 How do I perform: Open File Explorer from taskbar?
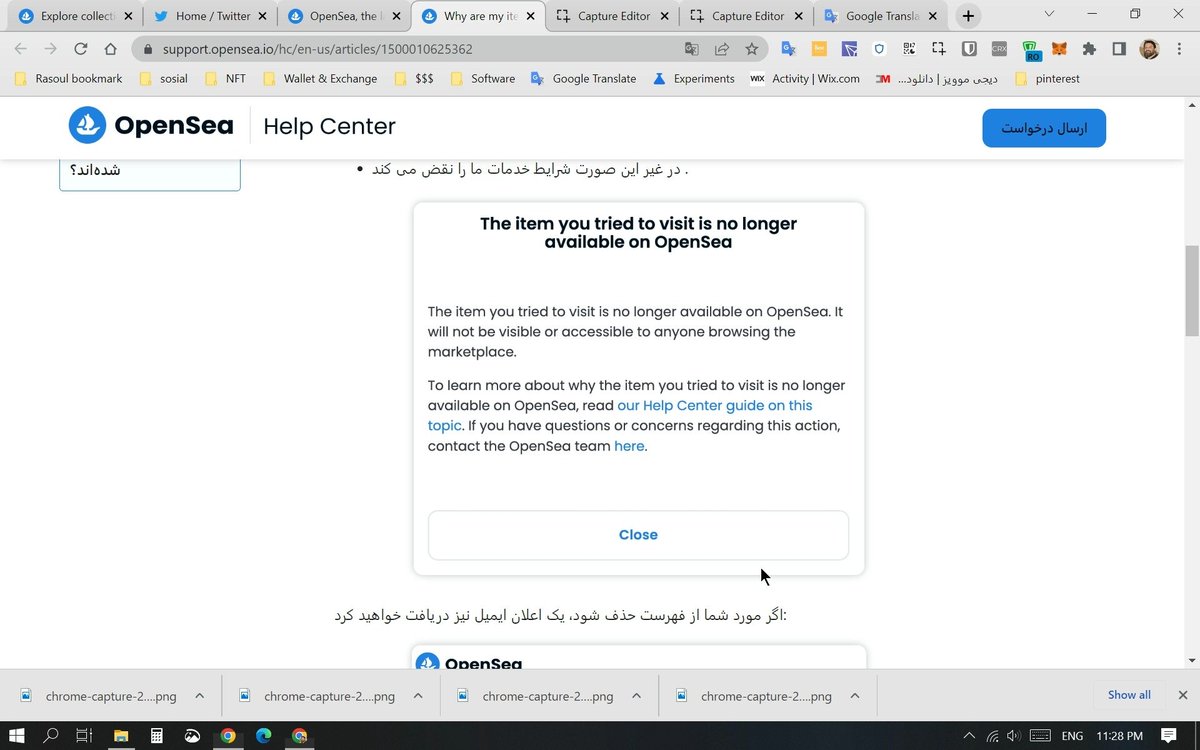121,736
